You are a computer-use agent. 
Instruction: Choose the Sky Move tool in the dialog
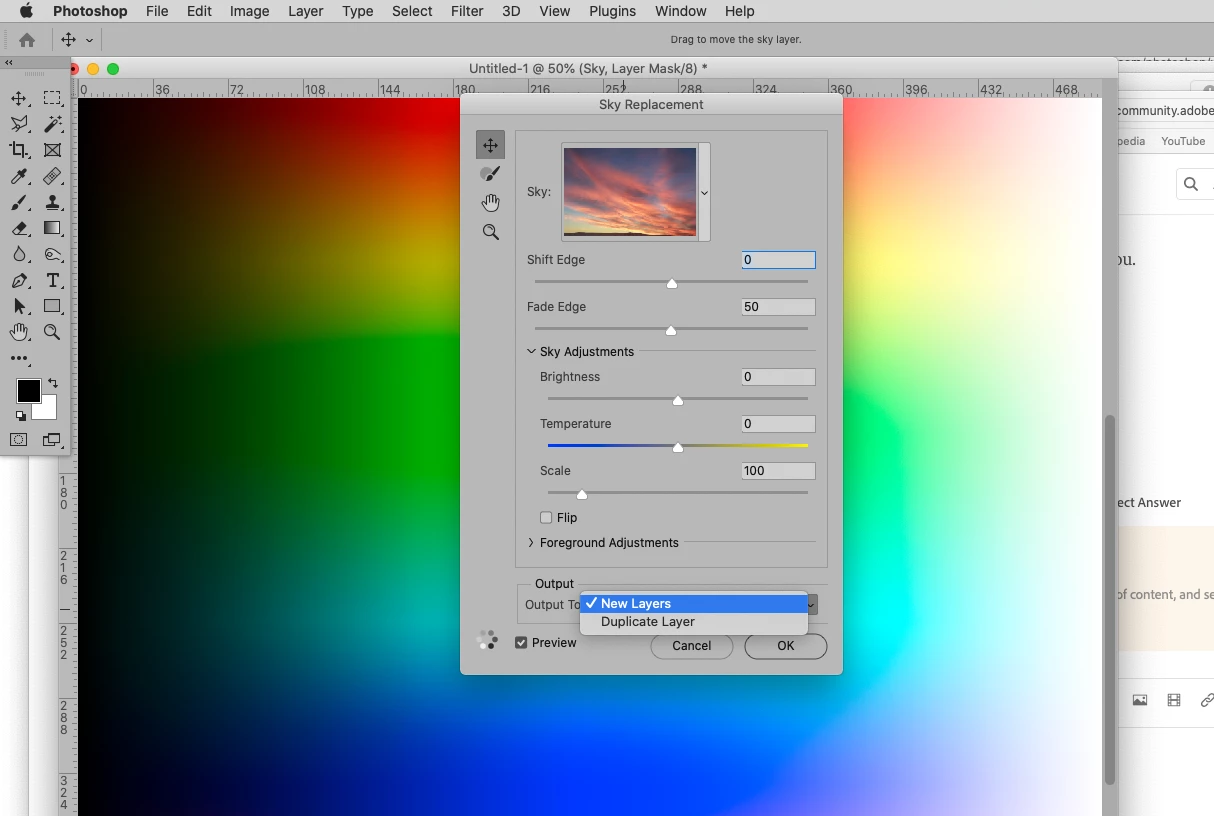(x=490, y=145)
